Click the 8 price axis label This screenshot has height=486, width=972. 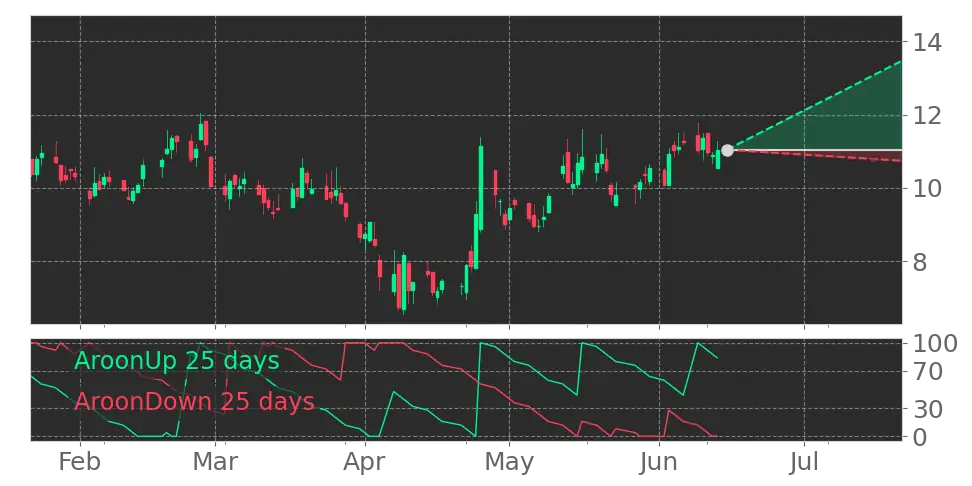(x=918, y=262)
